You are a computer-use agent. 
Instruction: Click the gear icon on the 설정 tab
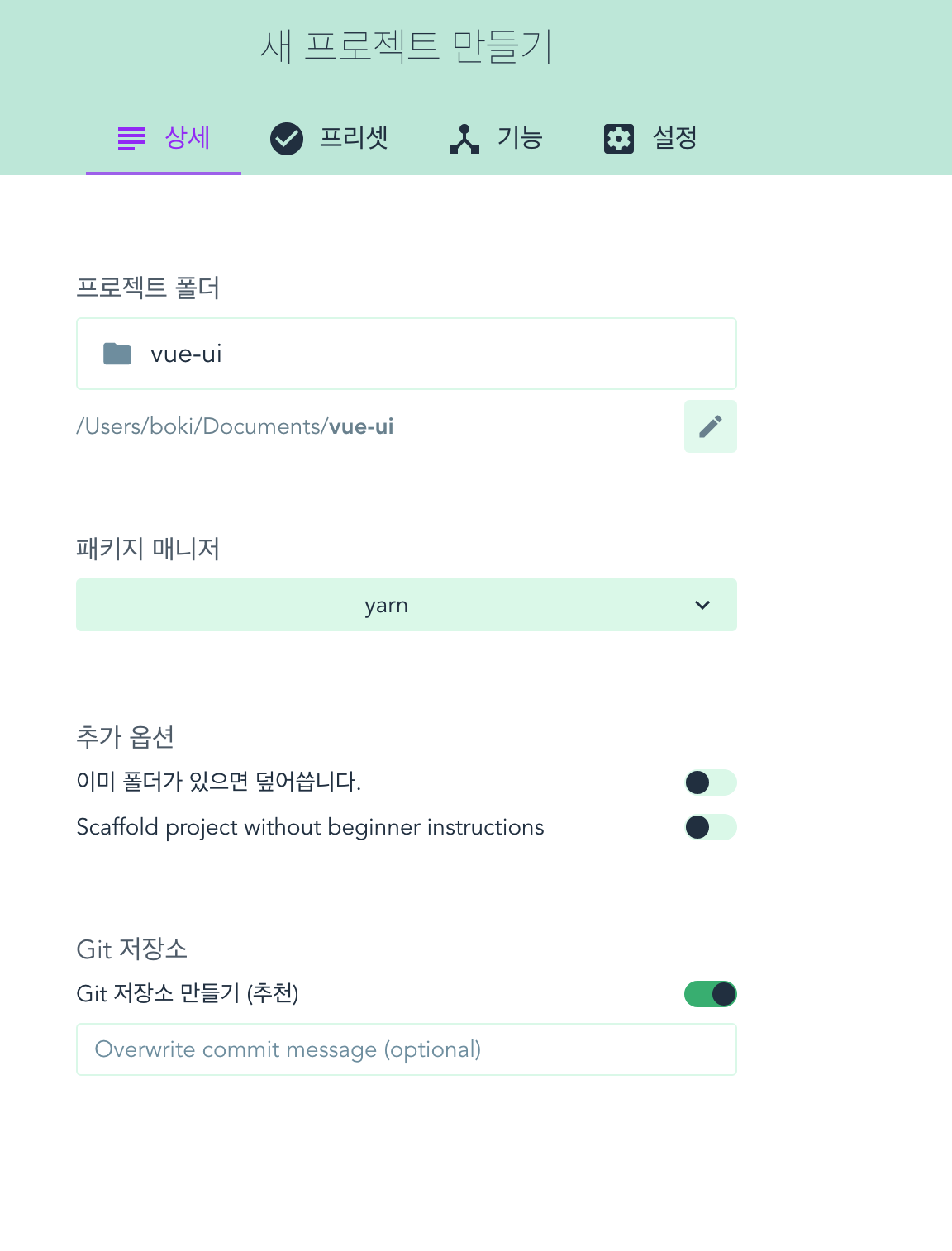pos(619,138)
